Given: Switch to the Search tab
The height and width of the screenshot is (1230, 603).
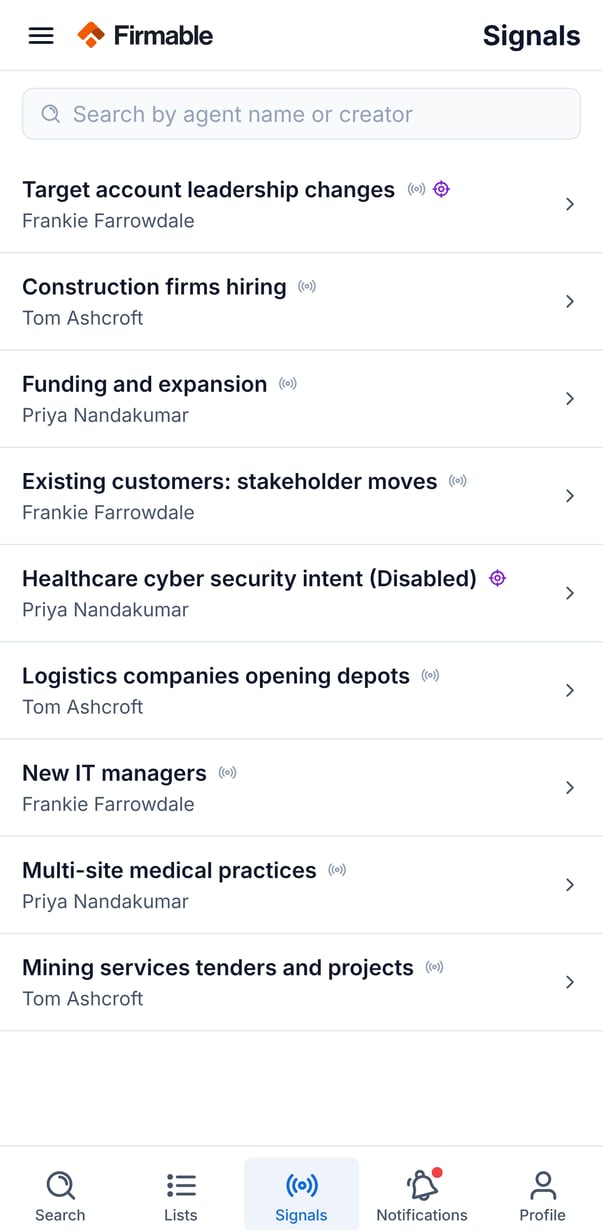Looking at the screenshot, I should [60, 1196].
